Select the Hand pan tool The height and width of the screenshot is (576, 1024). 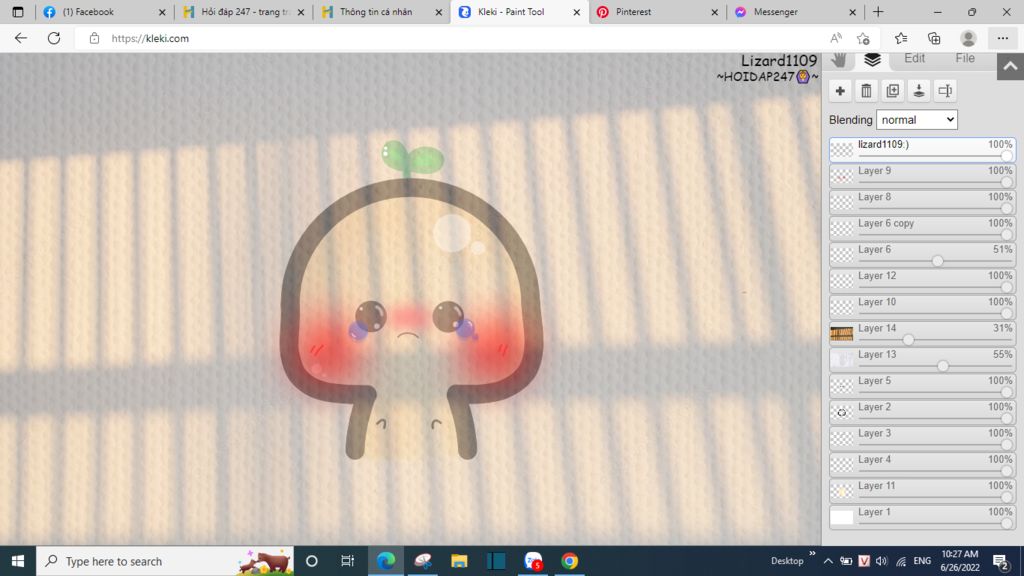pos(839,60)
